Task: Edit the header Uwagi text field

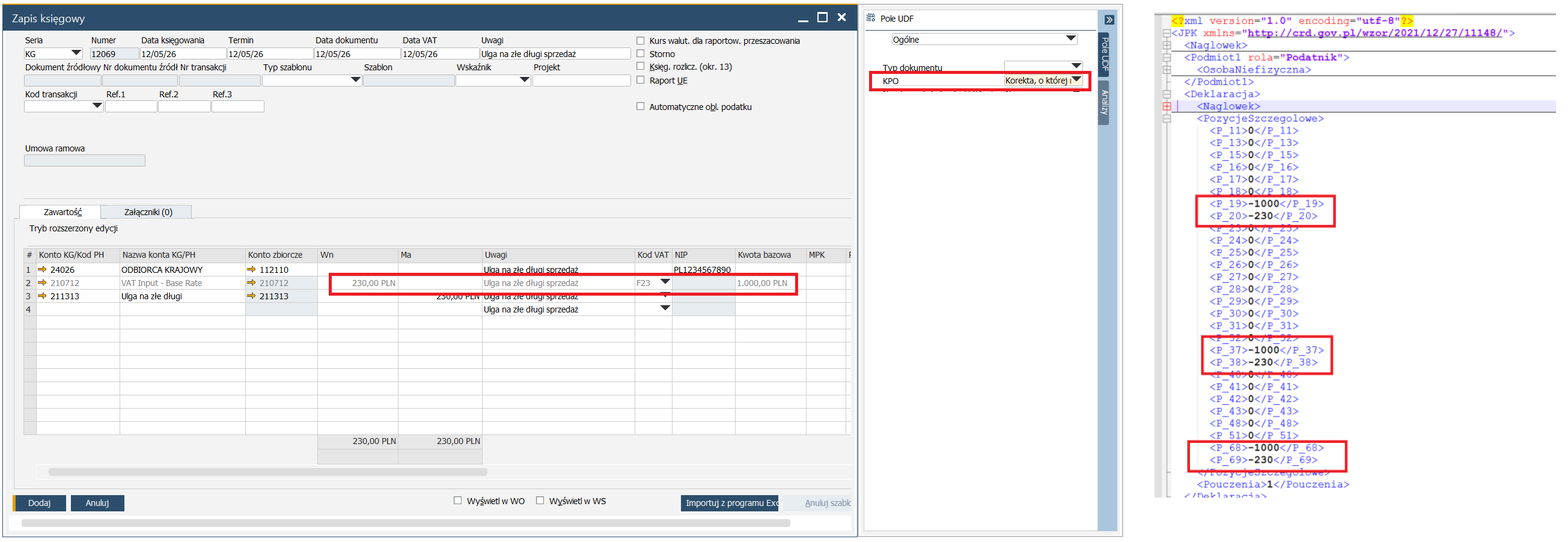Action: [x=555, y=54]
